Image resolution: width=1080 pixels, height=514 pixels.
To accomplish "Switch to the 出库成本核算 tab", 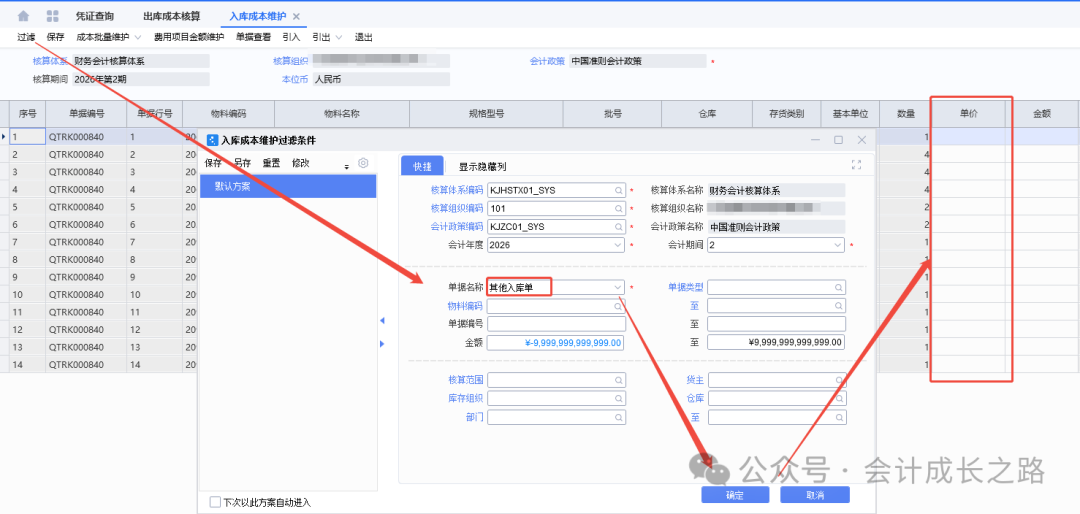I will click(171, 16).
